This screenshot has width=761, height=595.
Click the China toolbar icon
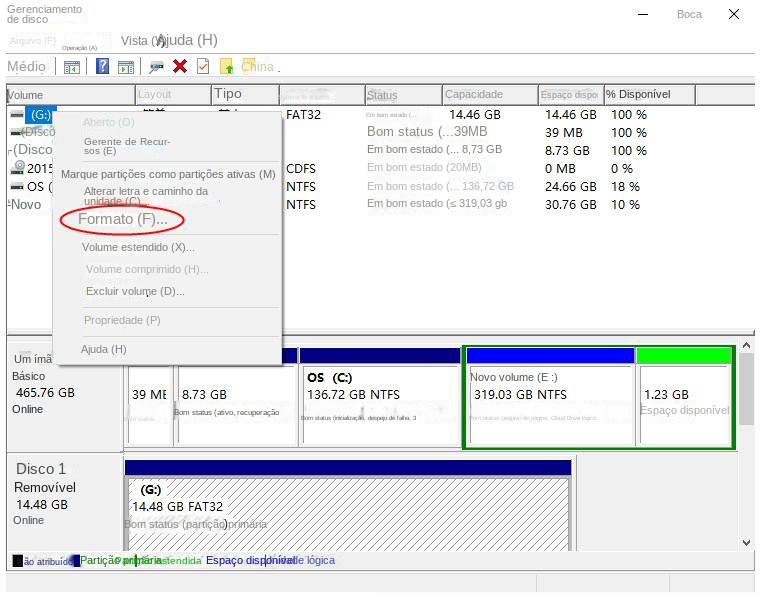click(x=257, y=66)
